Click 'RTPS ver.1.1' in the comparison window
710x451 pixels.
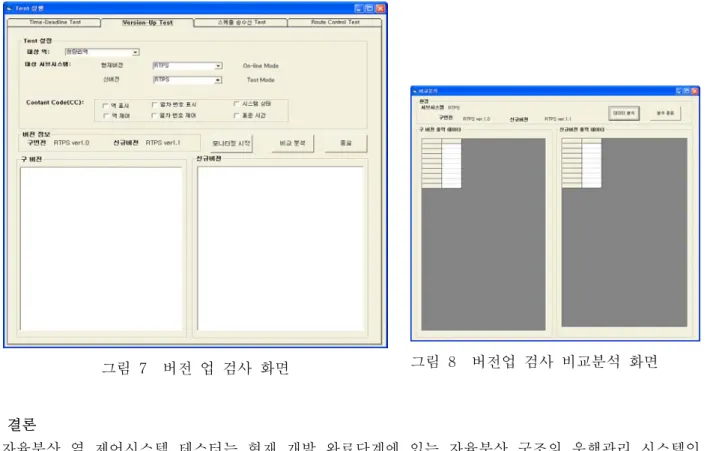[x=558, y=119]
